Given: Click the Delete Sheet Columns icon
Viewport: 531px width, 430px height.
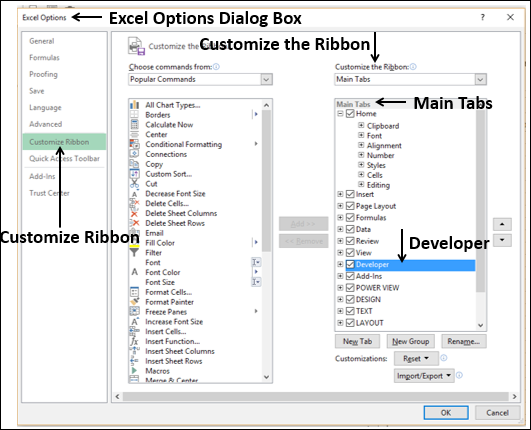Looking at the screenshot, I should 134,213.
